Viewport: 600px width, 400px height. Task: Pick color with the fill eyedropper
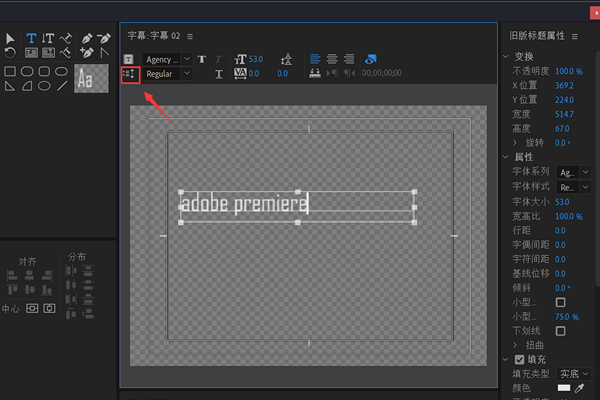tap(580, 388)
